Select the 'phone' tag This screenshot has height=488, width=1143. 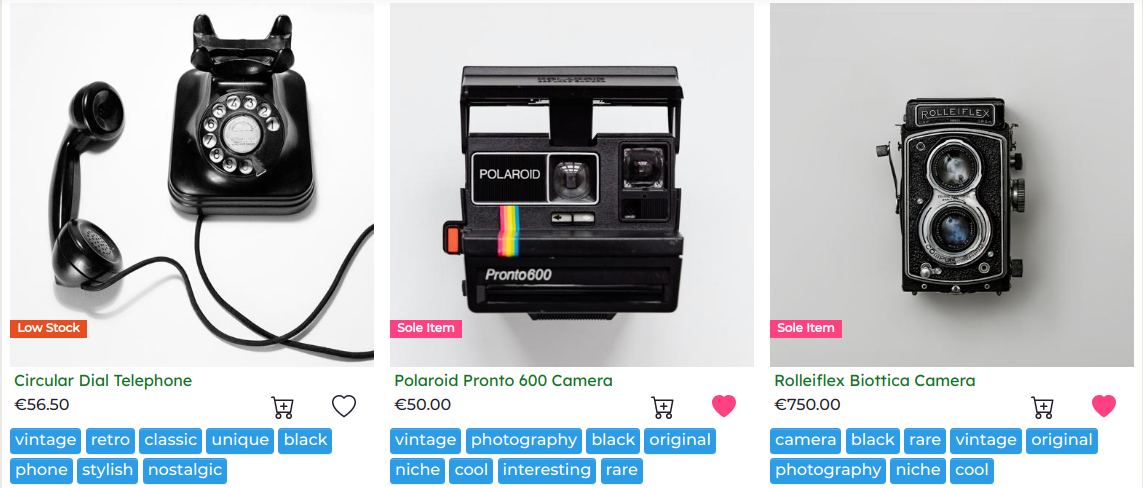coord(42,470)
